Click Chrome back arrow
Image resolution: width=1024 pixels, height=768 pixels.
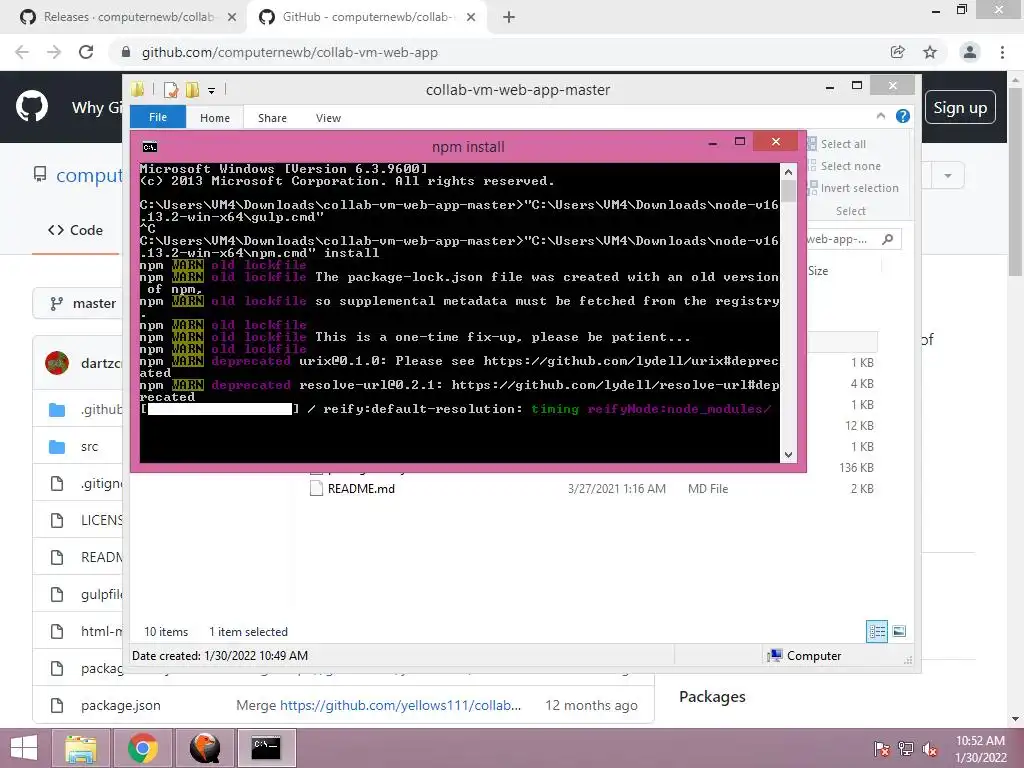[x=22, y=52]
